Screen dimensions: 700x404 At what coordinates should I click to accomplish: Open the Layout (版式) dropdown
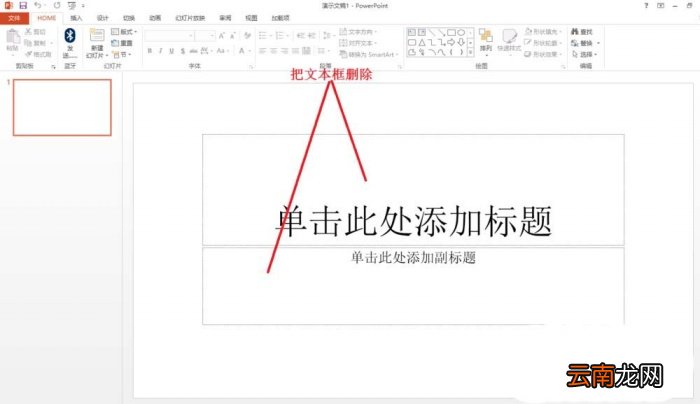(124, 32)
